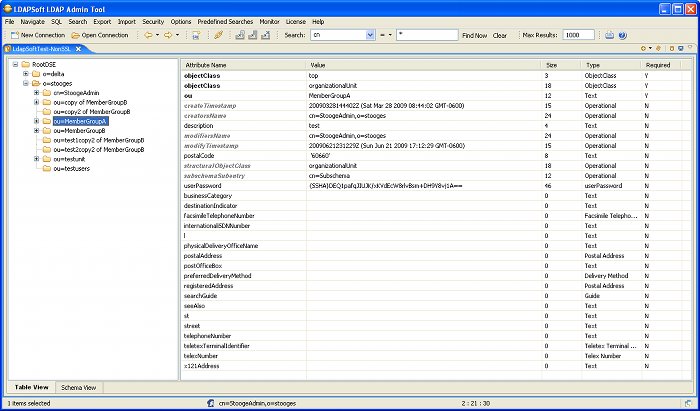This screenshot has width=700, height=411.
Task: Click the Find Now button
Action: (474, 35)
